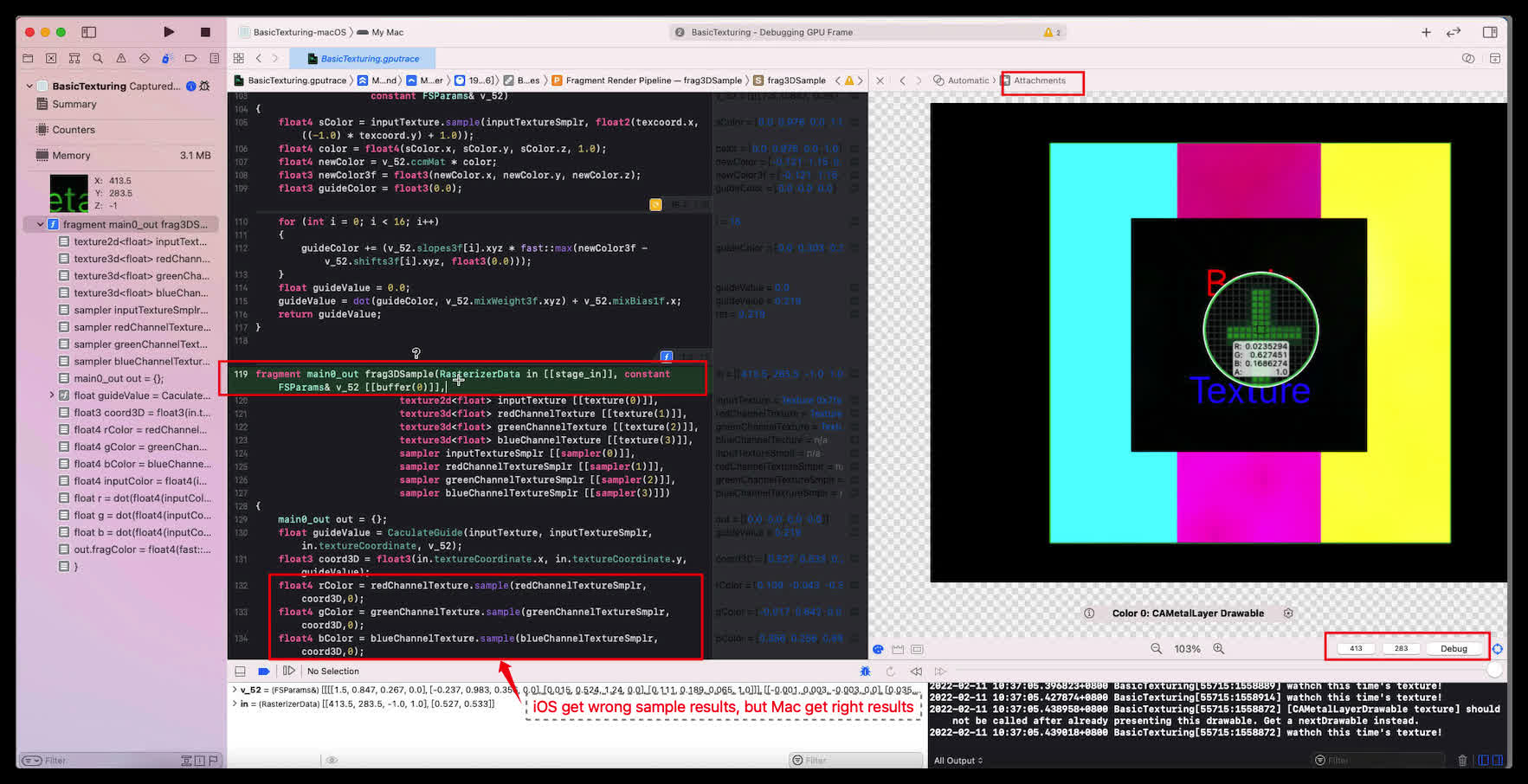Zoom in on the attachment preview
This screenshot has width=1528, height=784.
[1218, 649]
